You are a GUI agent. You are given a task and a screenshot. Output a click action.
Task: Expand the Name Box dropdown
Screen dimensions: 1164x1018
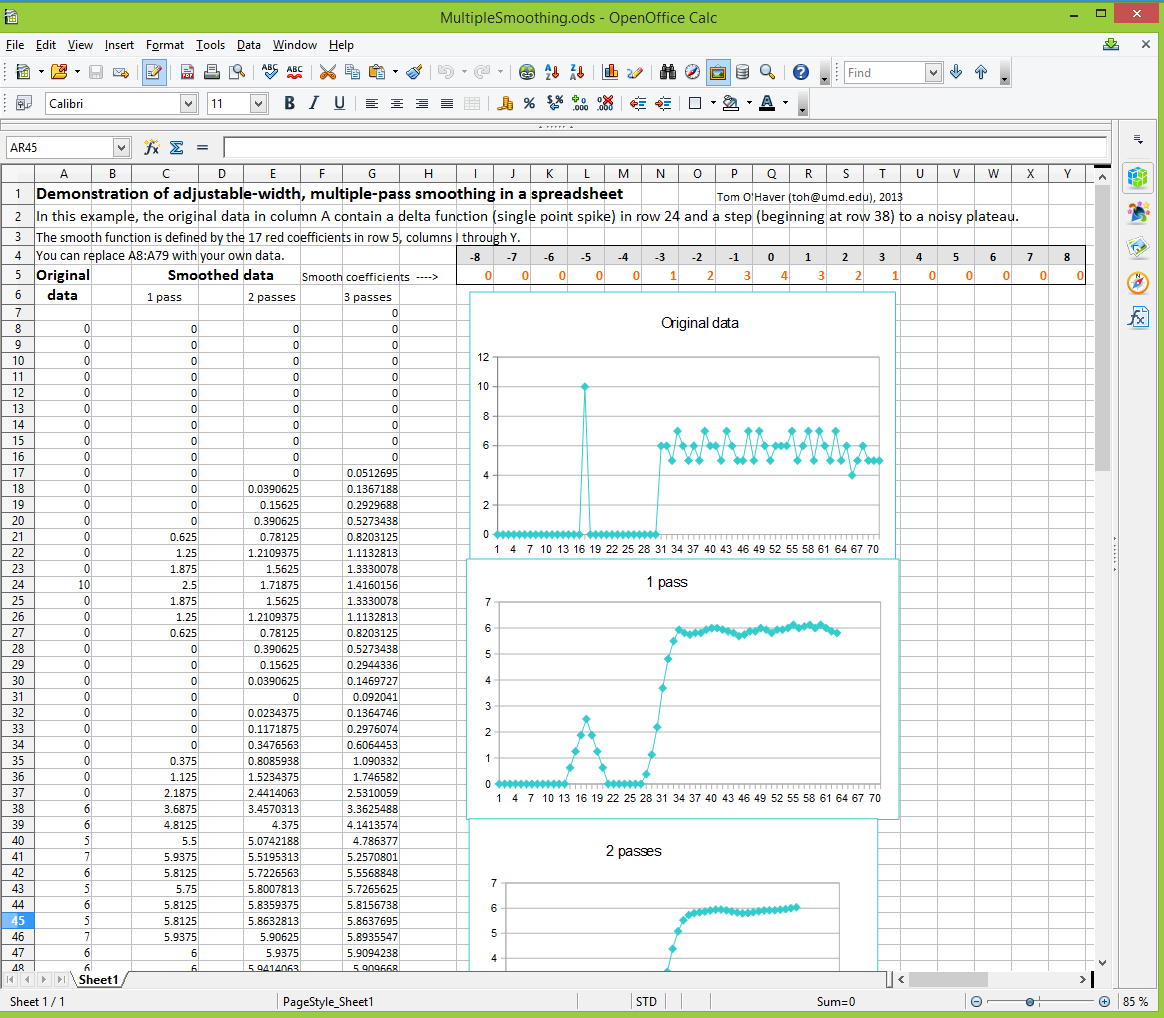121,147
